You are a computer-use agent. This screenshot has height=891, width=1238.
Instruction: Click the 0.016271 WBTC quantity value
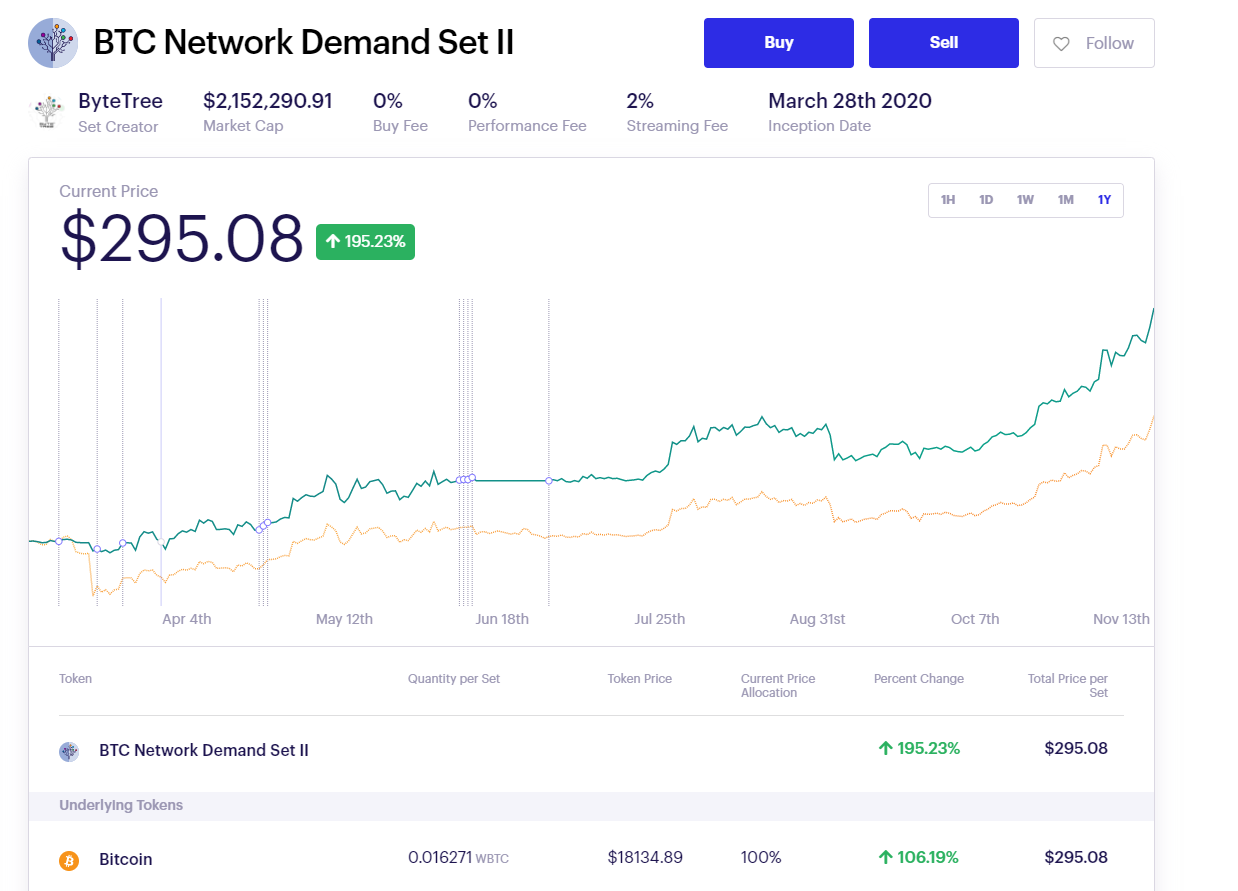coord(458,858)
